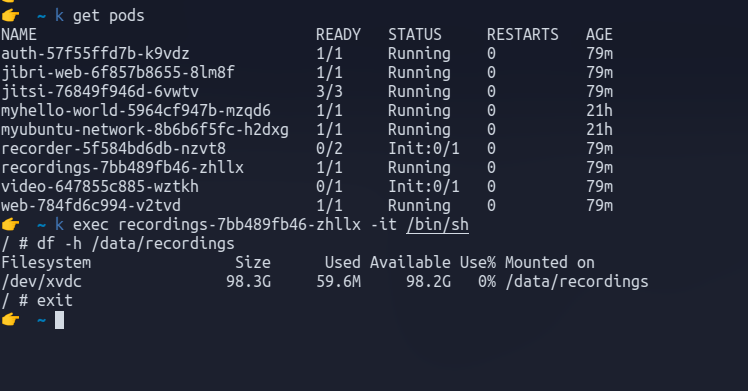Click recordings-7bb489fb46-zhllx in the exec command
Image resolution: width=748 pixels, height=391 pixels.
239,224
